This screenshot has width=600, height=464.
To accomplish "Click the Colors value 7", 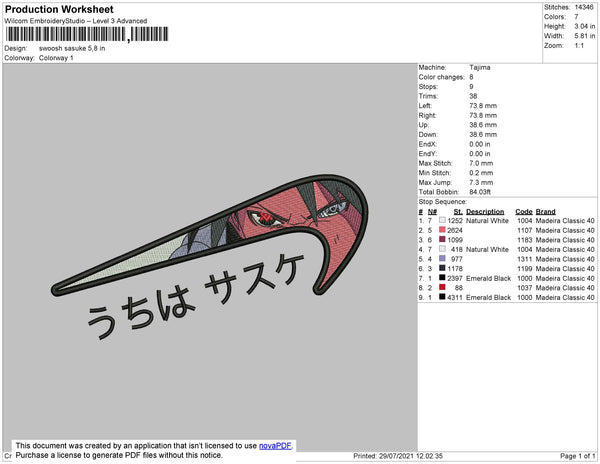I will coord(576,17).
